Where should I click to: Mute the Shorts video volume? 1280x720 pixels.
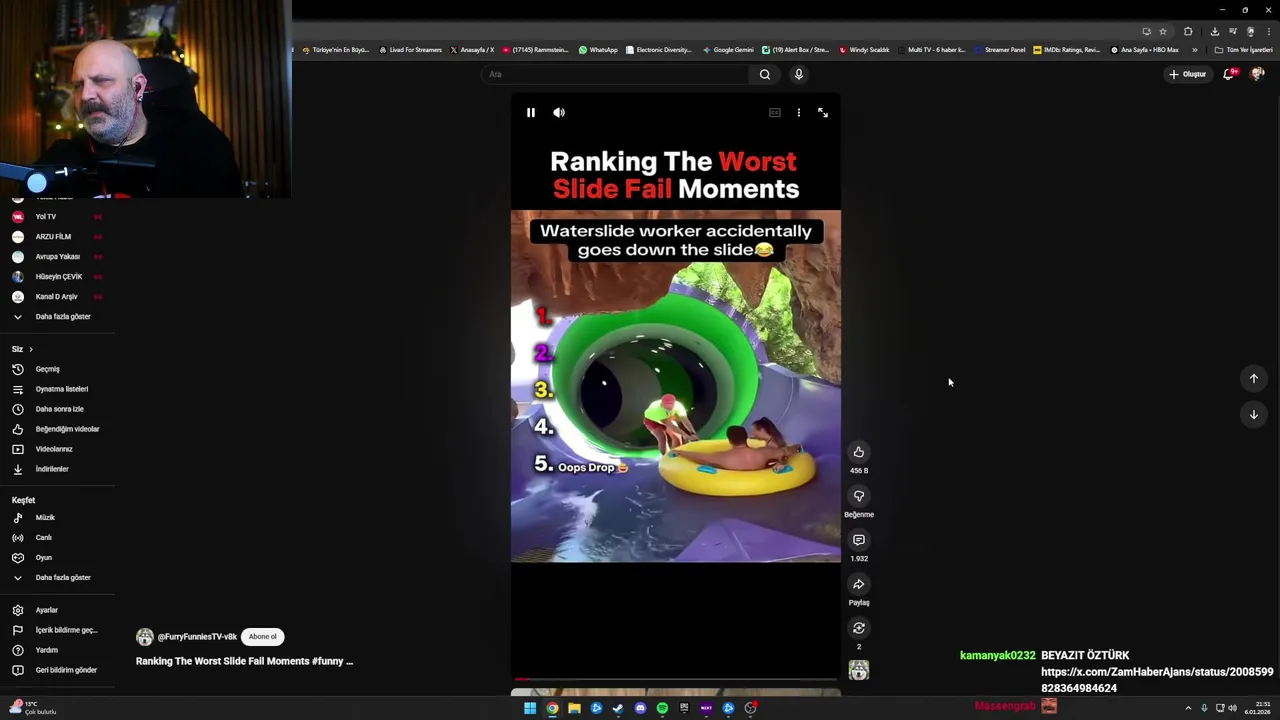tap(559, 113)
